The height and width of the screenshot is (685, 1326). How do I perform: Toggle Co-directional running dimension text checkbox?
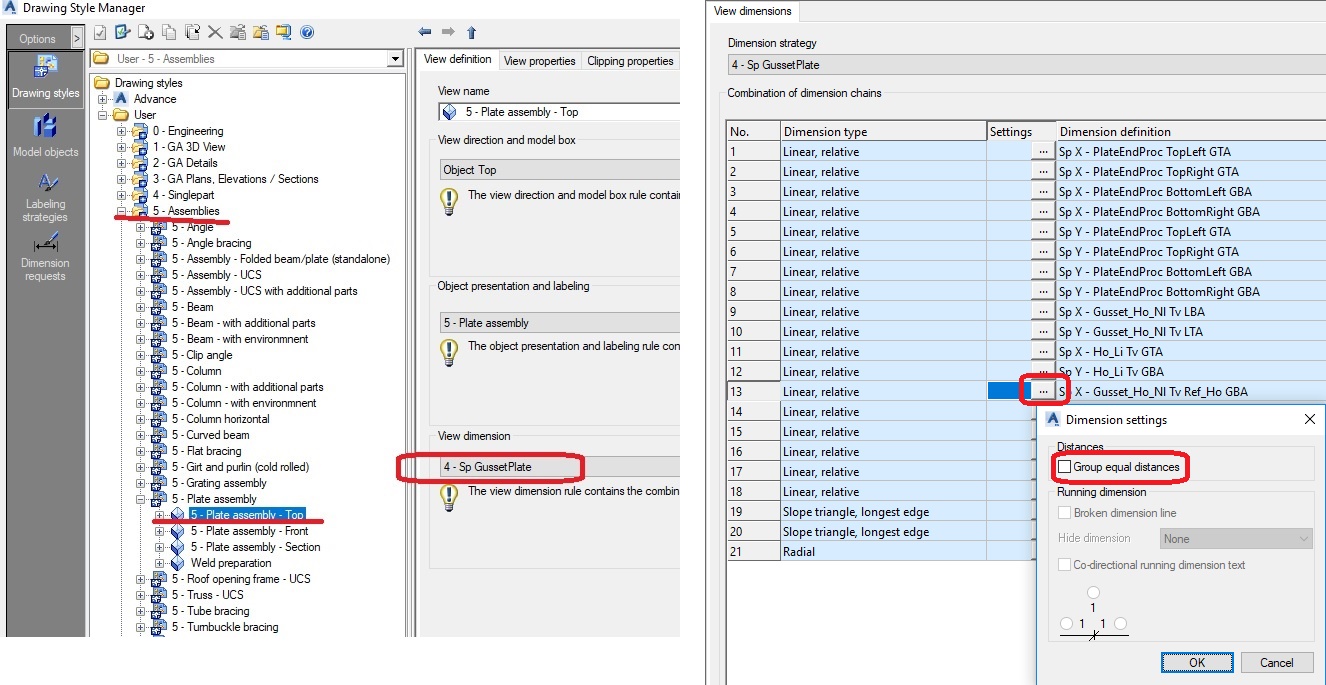tap(1065, 565)
